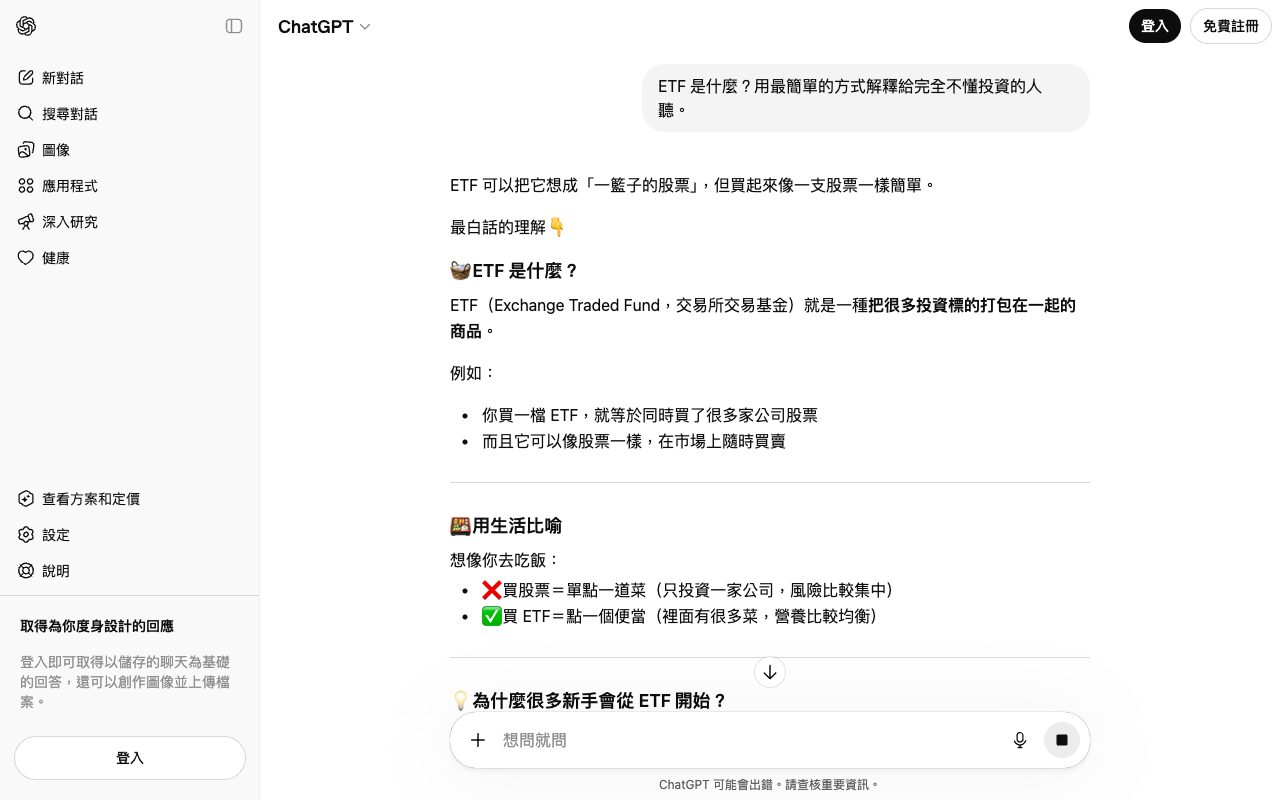Click the sidebar 登入 button
This screenshot has height=800, width=1280.
[x=130, y=758]
